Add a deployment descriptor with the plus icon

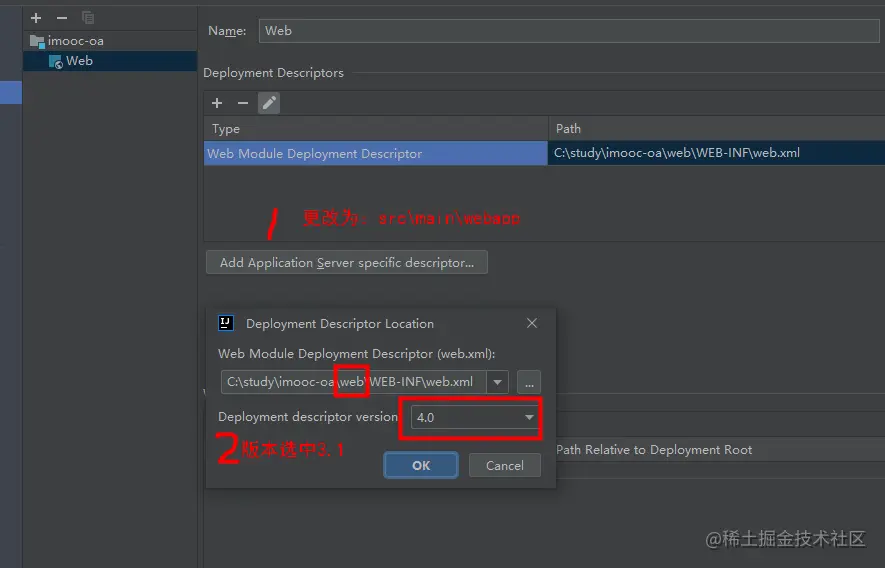pyautogui.click(x=217, y=103)
